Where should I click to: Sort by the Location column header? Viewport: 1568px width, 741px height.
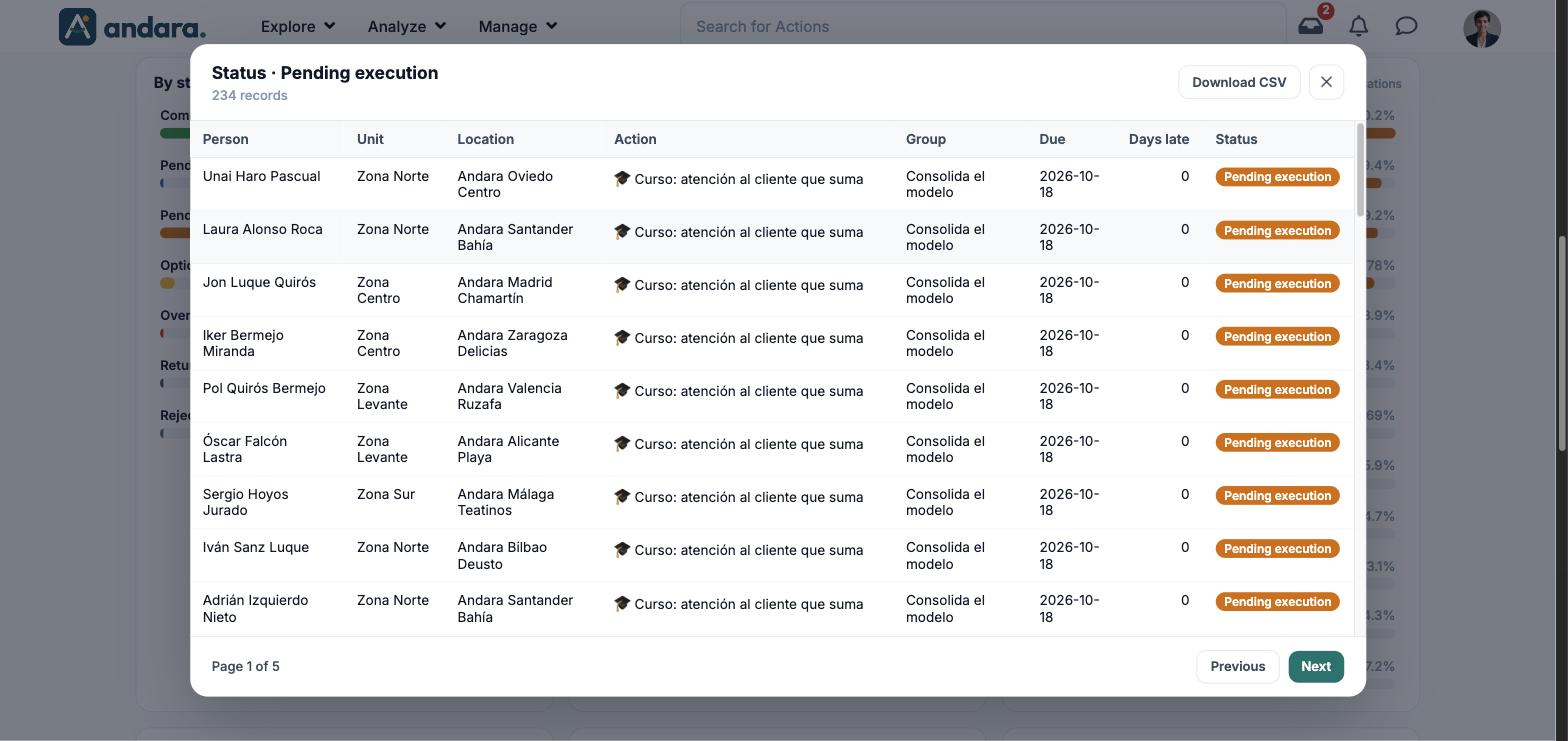pyautogui.click(x=485, y=139)
